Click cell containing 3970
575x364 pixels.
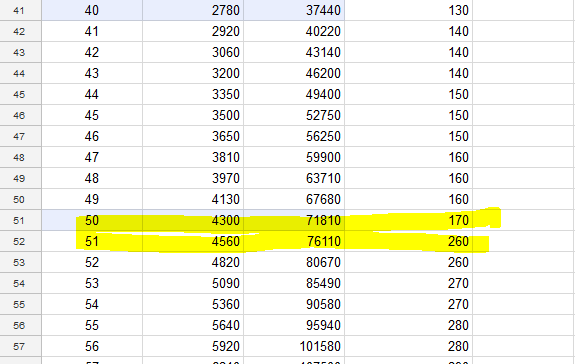click(x=193, y=178)
